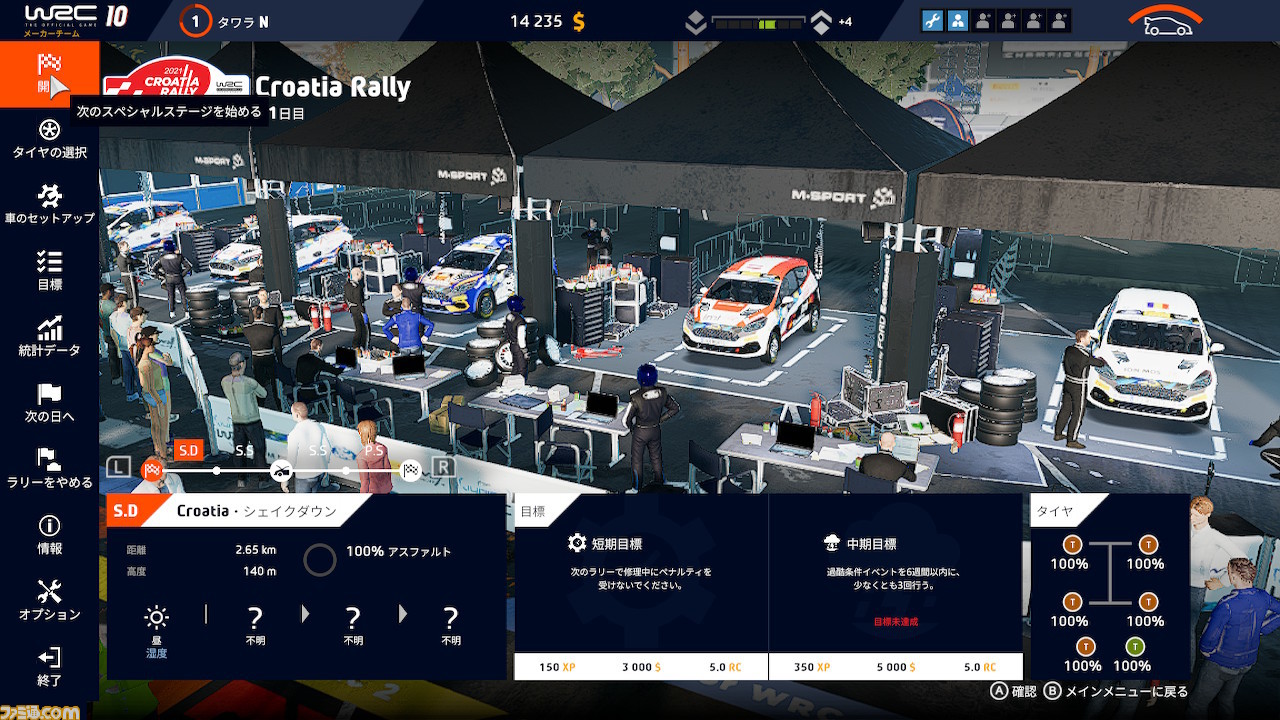Click the 100% アスファルト surface circle
This screenshot has height=720, width=1280.
[320, 560]
